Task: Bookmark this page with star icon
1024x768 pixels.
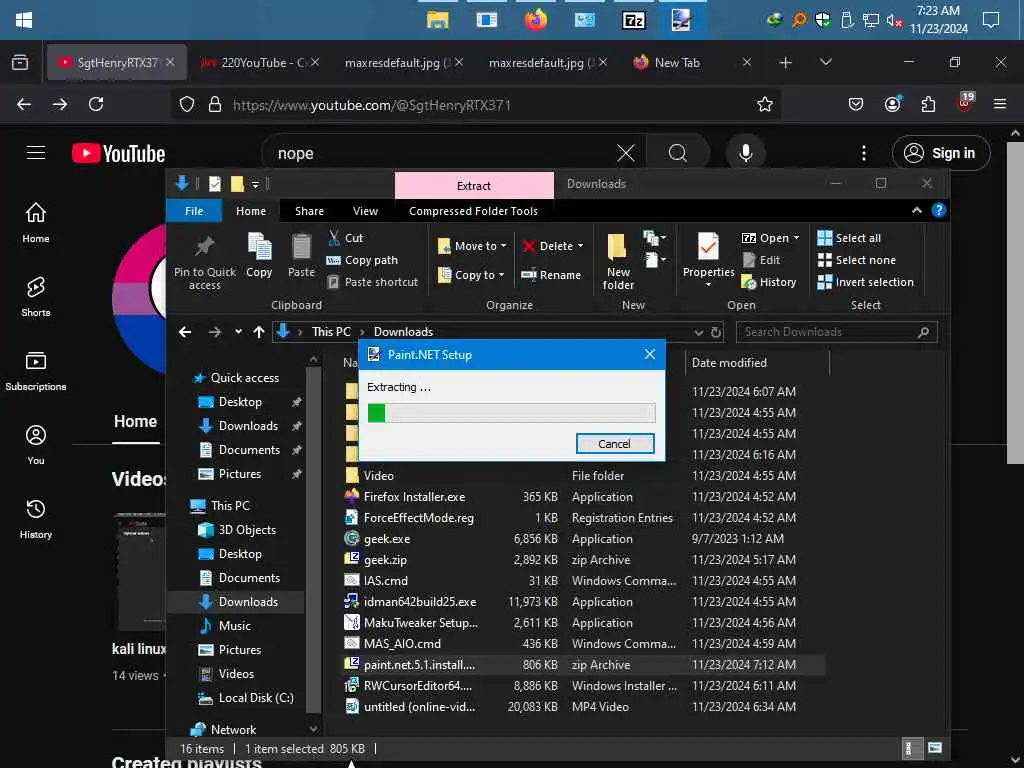Action: 765,104
